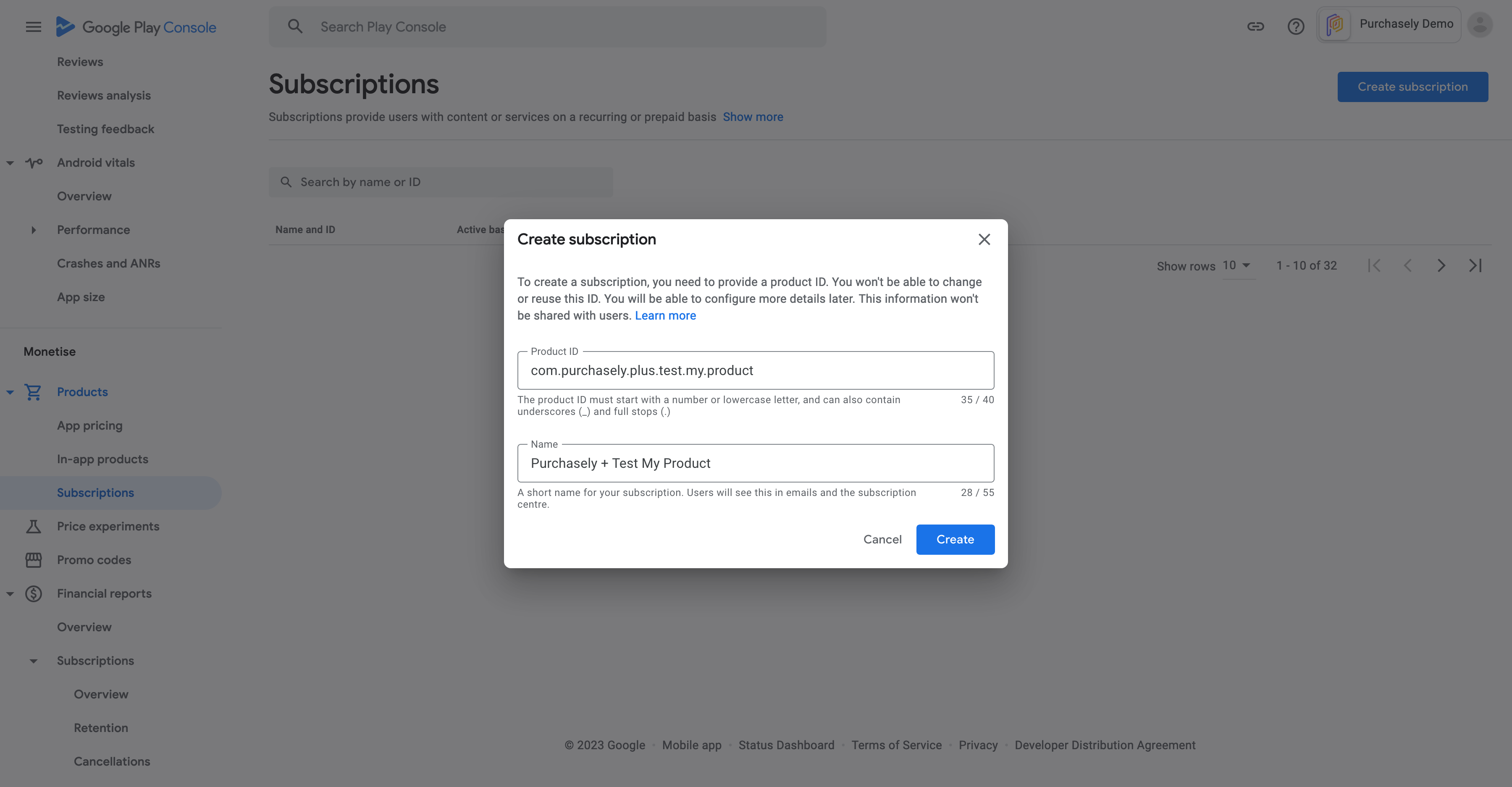Image resolution: width=1512 pixels, height=787 pixels.
Task: Copy link using the link icon
Action: click(x=1255, y=26)
